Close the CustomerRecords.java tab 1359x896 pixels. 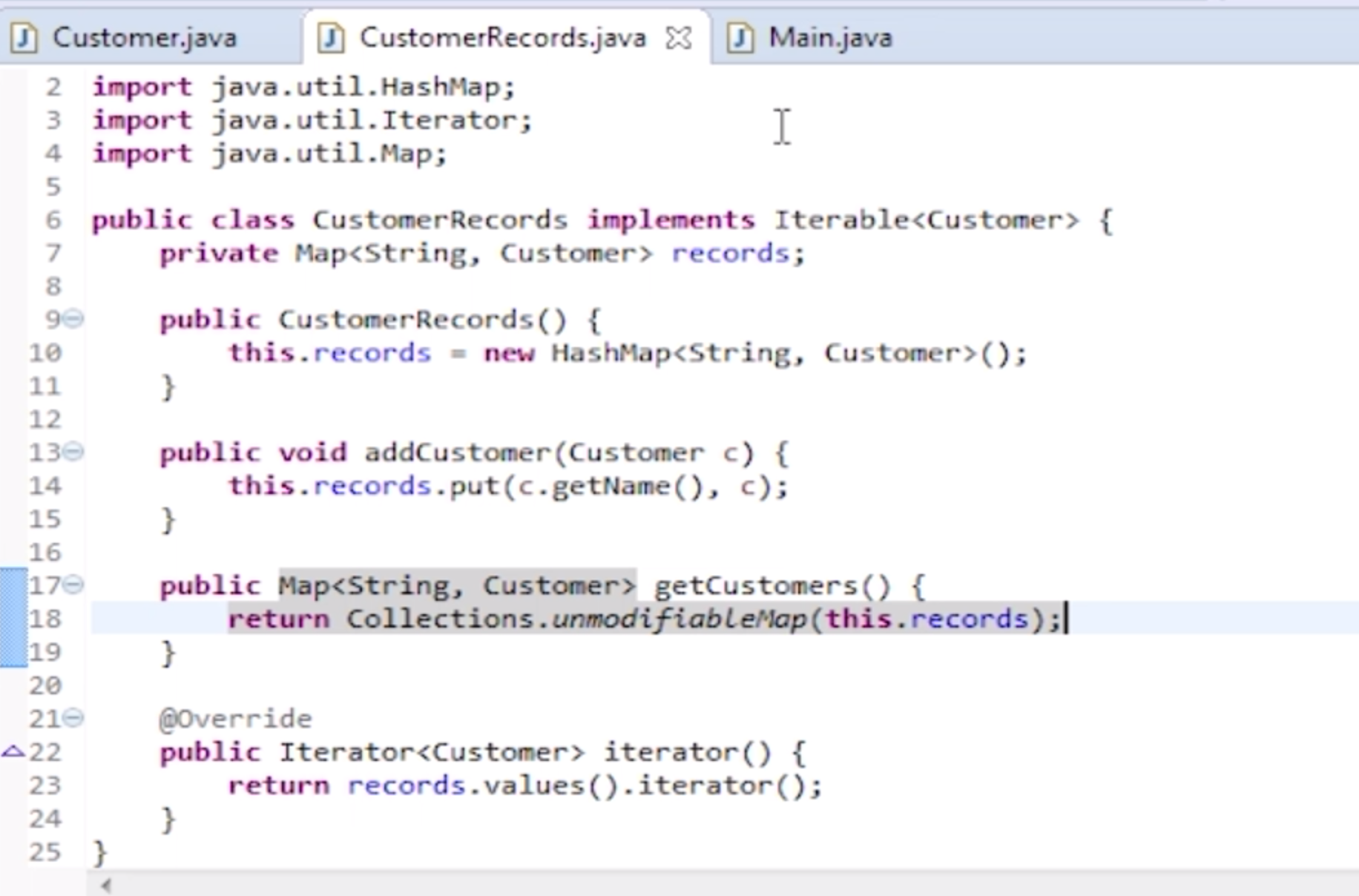pyautogui.click(x=679, y=38)
